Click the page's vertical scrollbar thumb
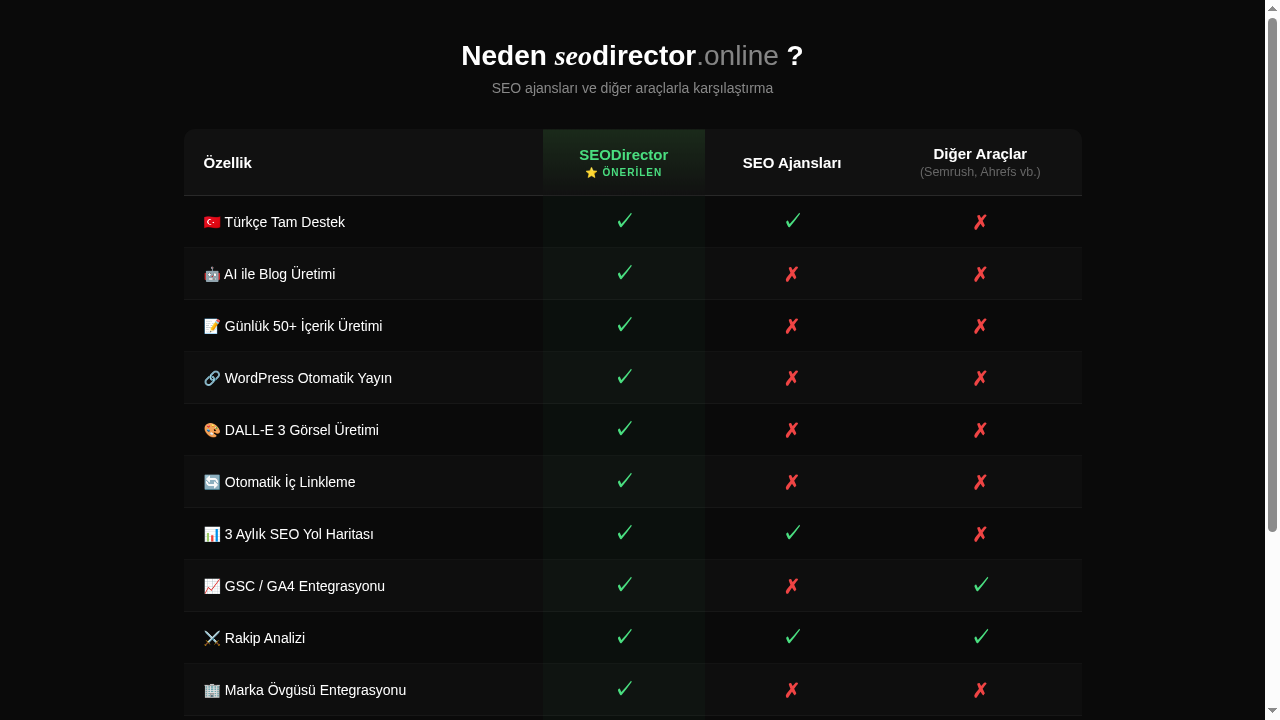The width and height of the screenshot is (1280, 720). pos(1272,275)
